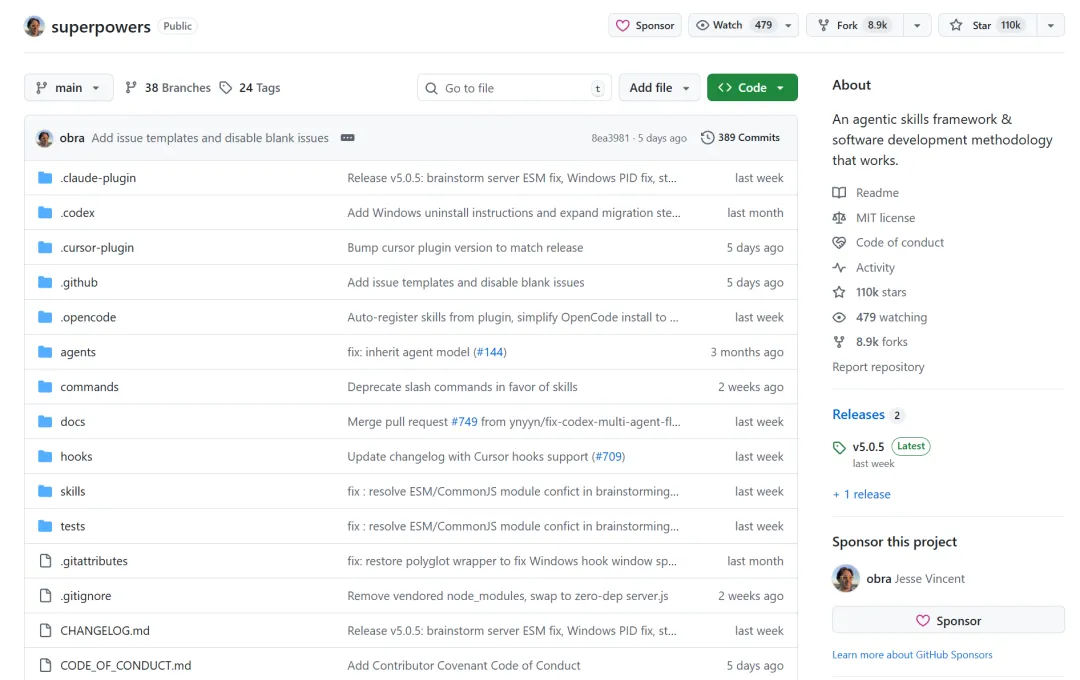Open the star lists dropdown arrow

(x=1050, y=25)
